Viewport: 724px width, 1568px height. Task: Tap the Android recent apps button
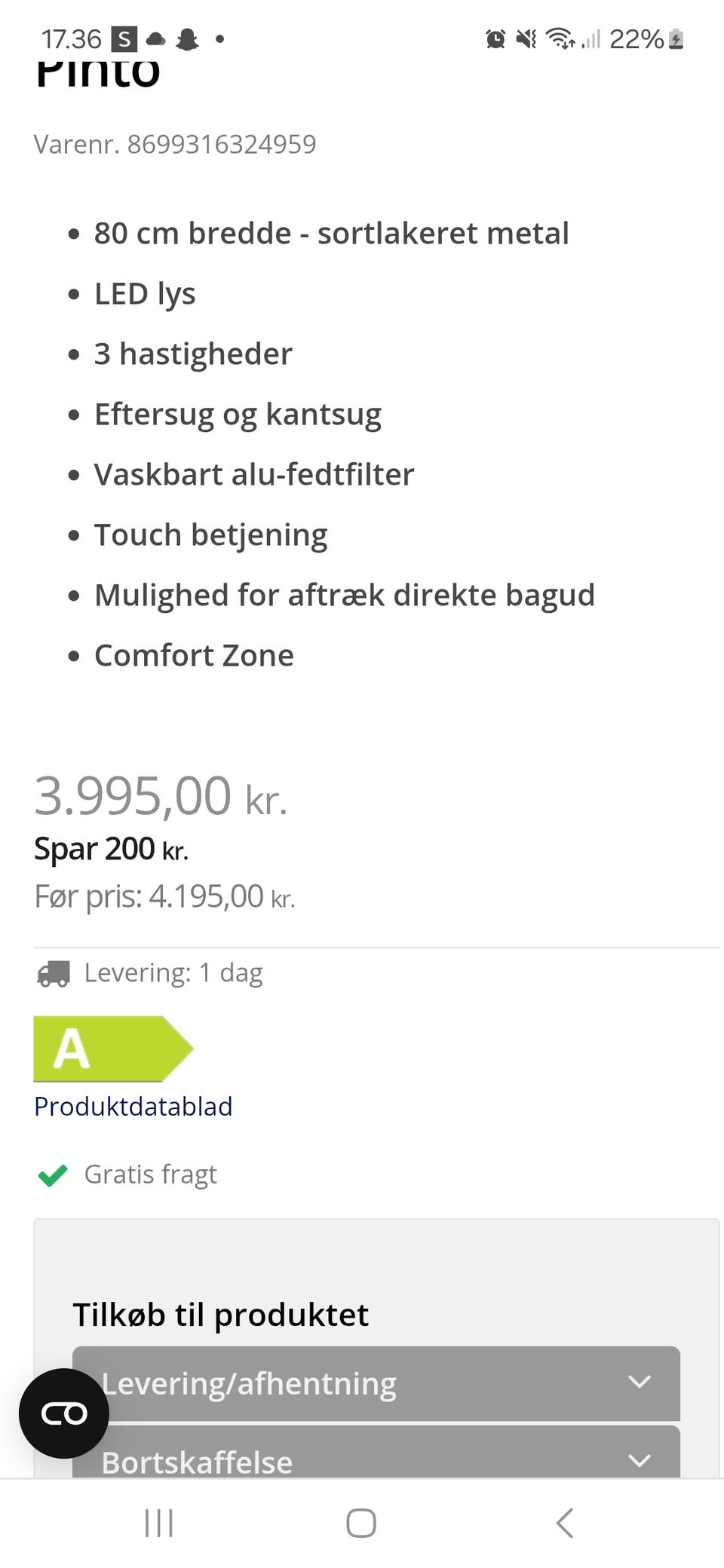pyautogui.click(x=159, y=1523)
